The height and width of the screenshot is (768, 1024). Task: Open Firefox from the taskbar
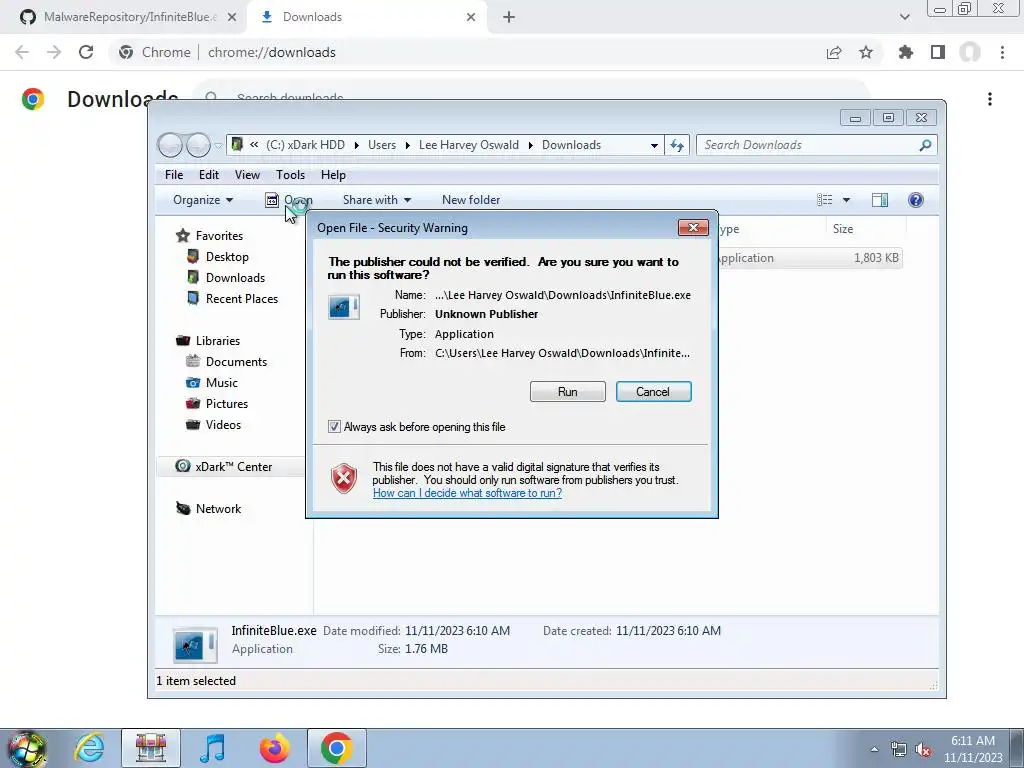[x=274, y=748]
